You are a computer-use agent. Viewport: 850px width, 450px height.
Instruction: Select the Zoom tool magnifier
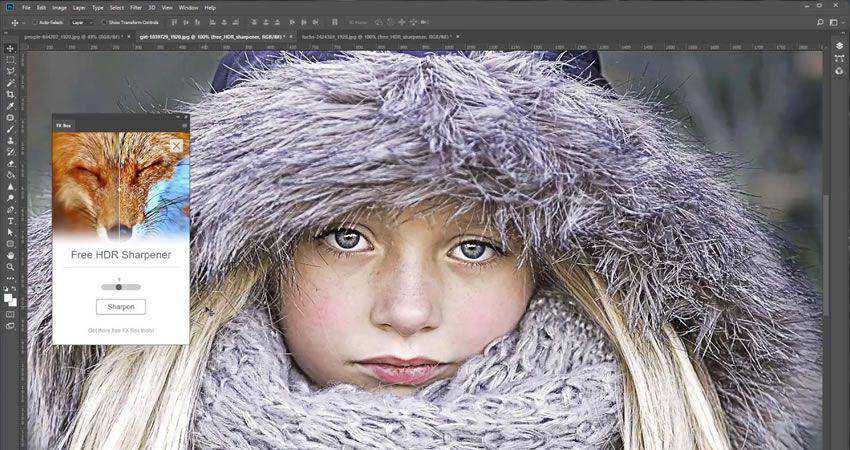10,267
